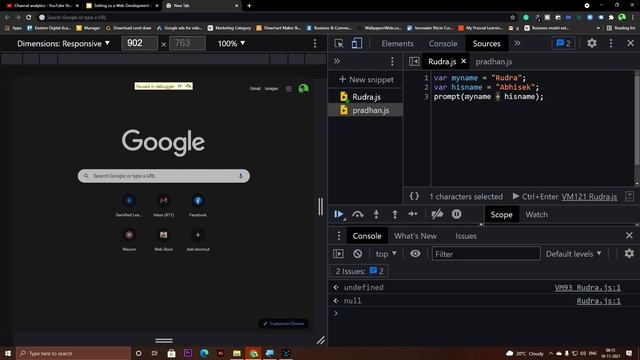Image resolution: width=640 pixels, height=360 pixels.
Task: Step into next function call
Action: 376,214
